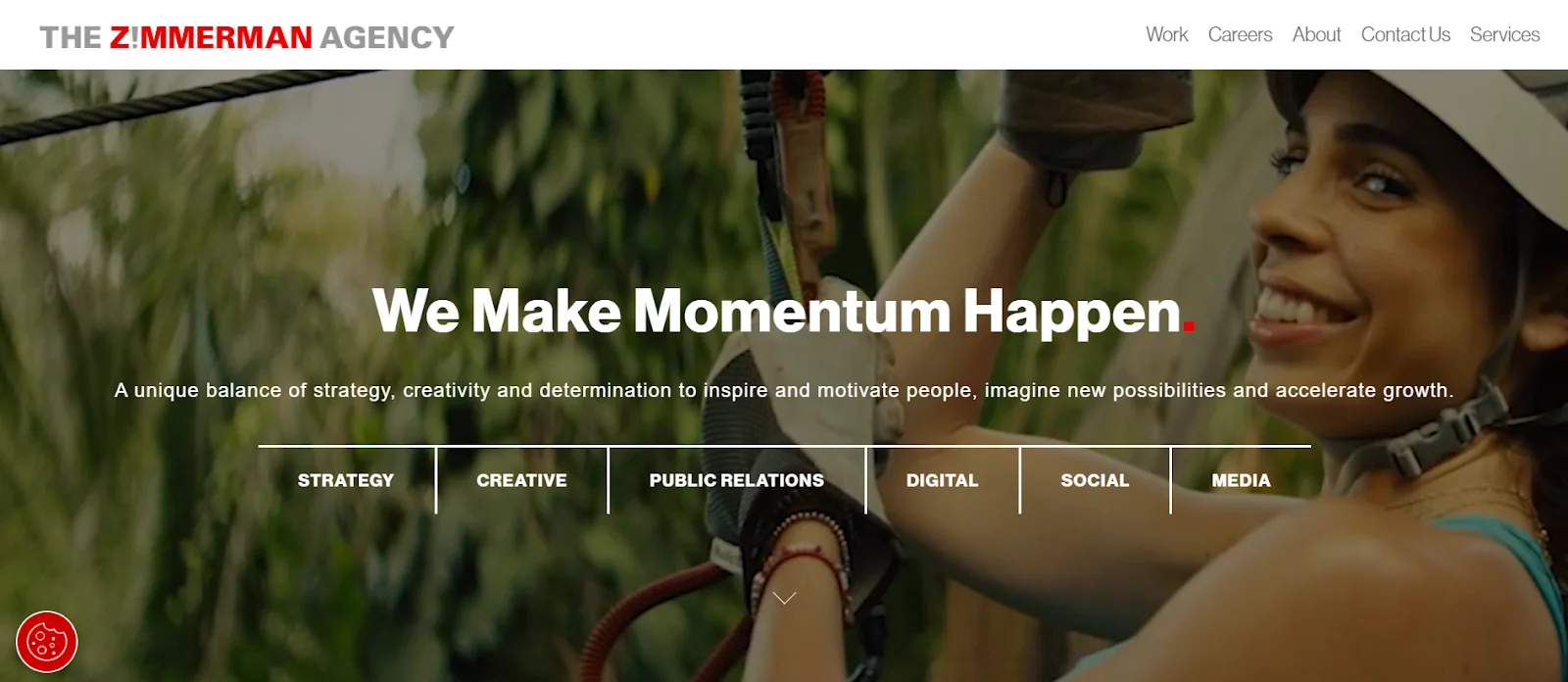Click the downward chevron arrow below services
The height and width of the screenshot is (682, 1568).
784,597
